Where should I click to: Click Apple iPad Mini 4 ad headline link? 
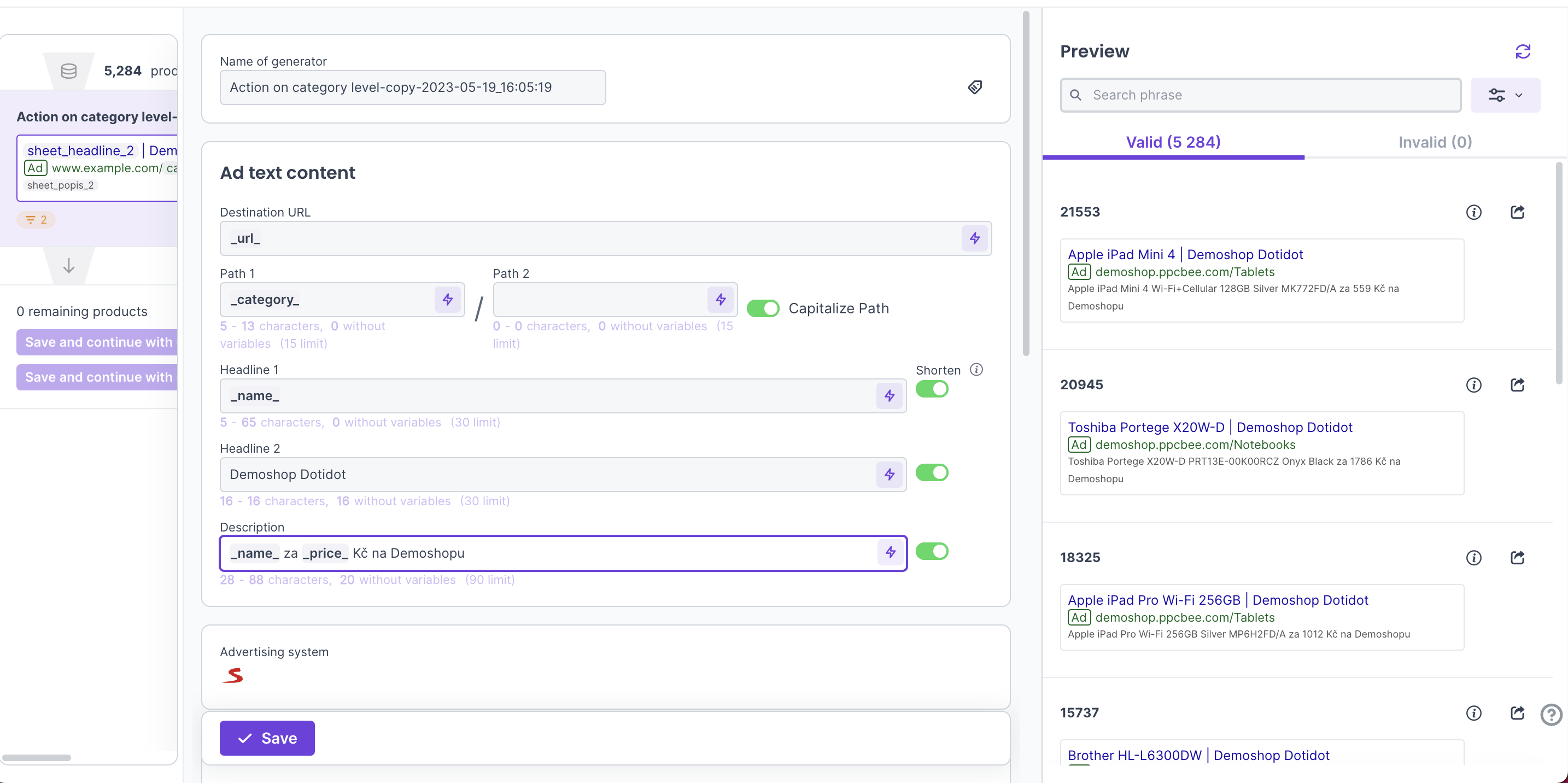point(1185,254)
